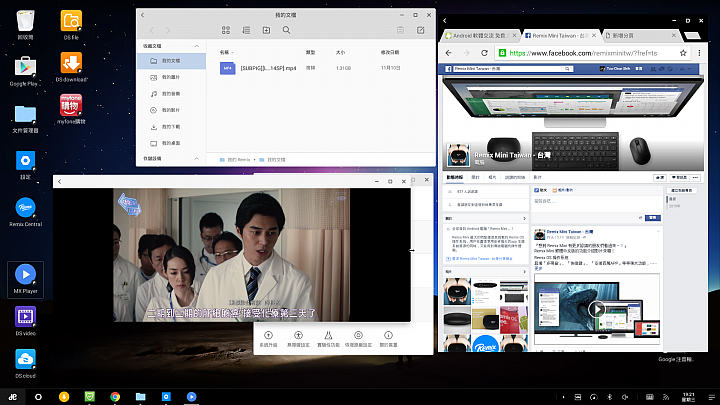Viewport: 720px width, 405px height.
Task: Click the about device info option in settings
Action: coord(388,339)
